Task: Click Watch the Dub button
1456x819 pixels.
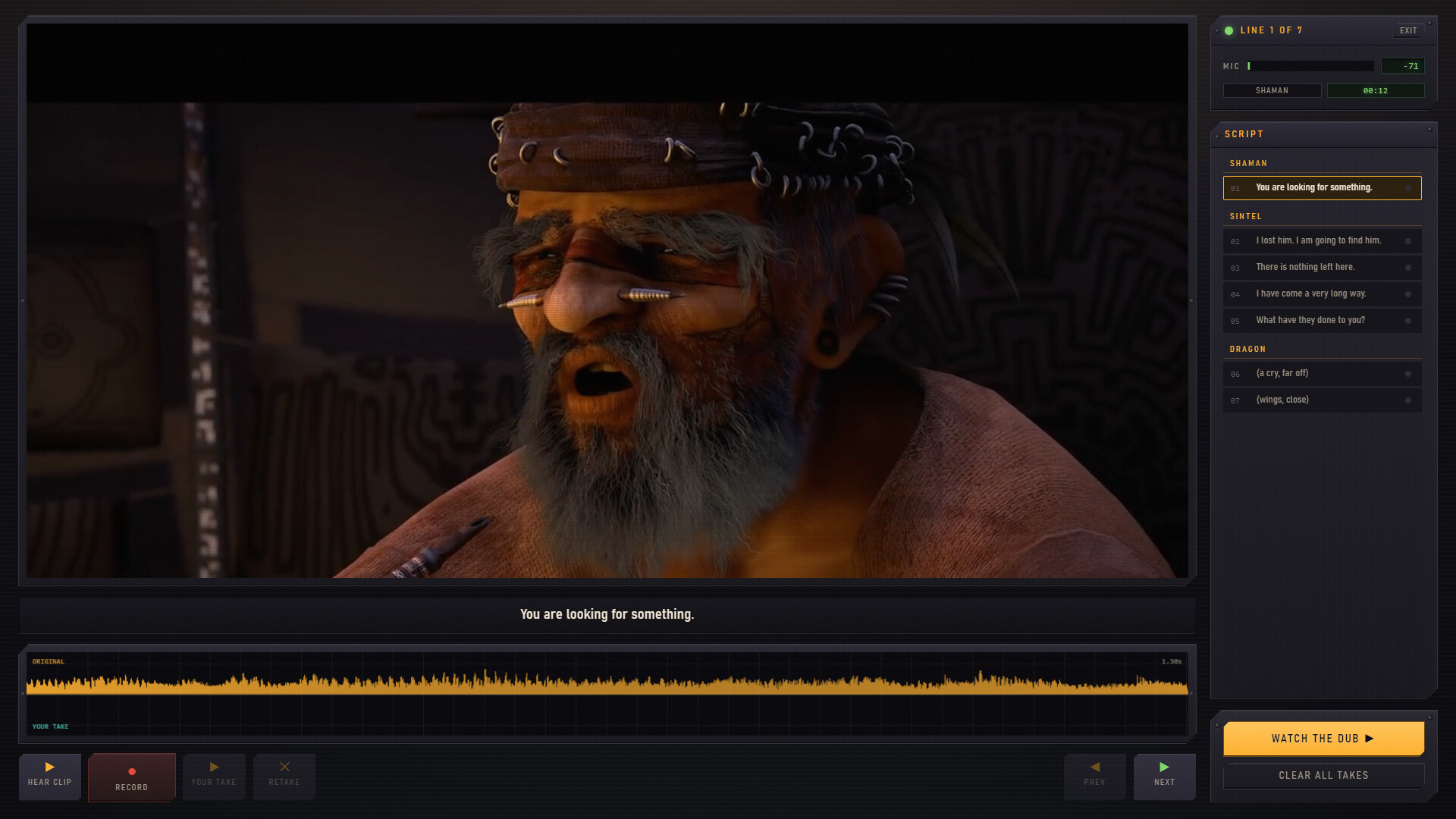Action: pyautogui.click(x=1323, y=739)
